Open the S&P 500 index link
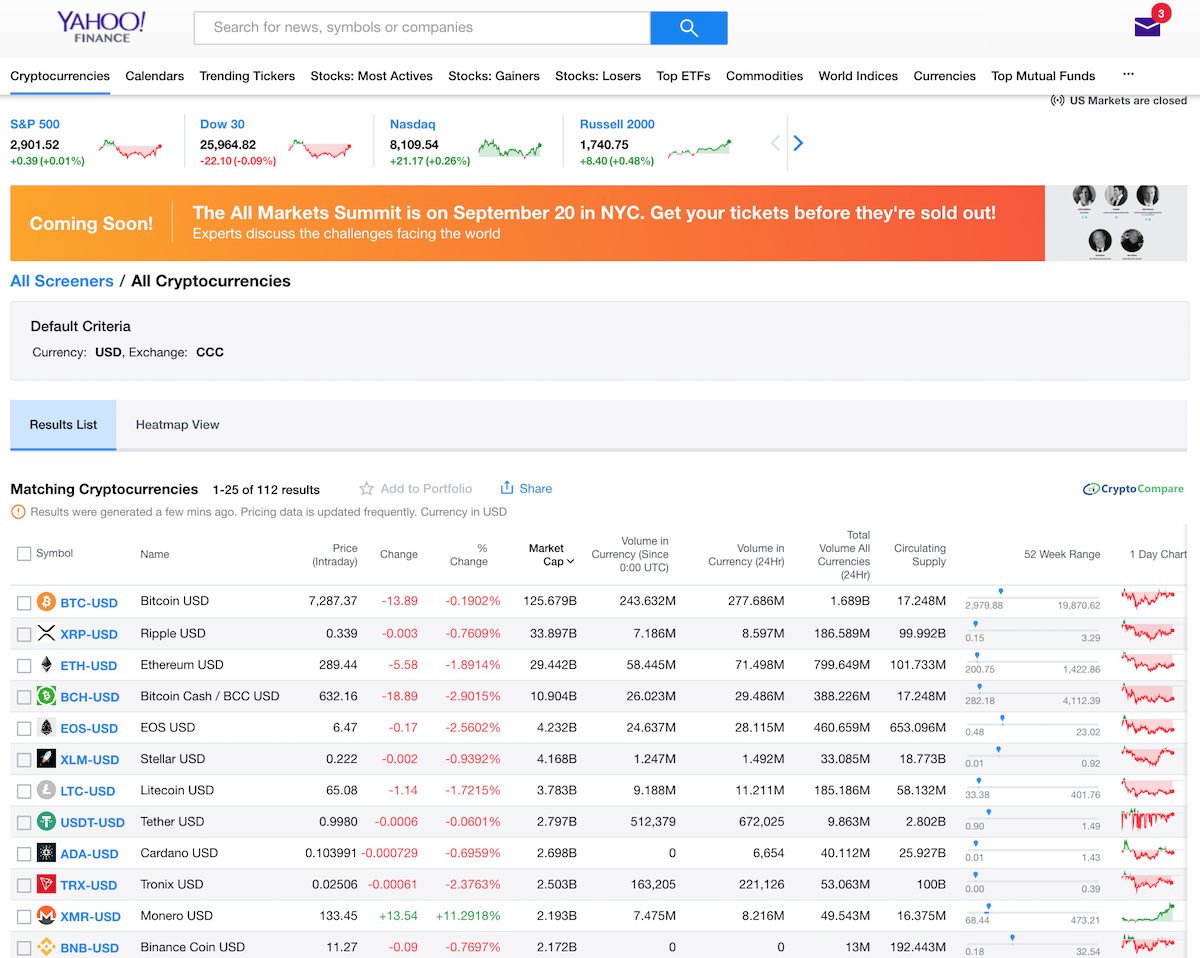Screen dimensions: 1200x958 tap(35, 124)
